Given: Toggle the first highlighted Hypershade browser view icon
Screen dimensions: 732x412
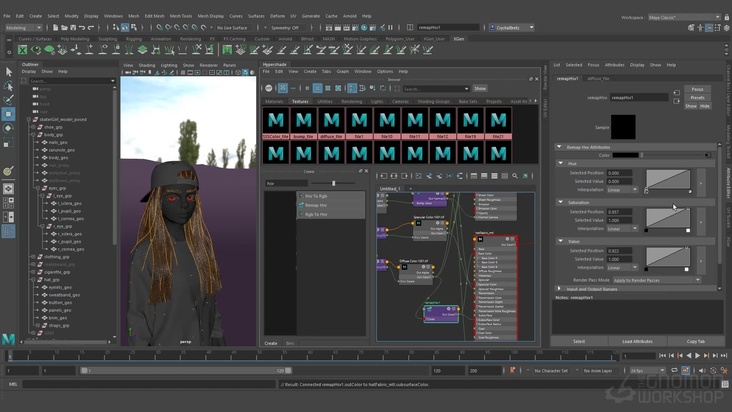Looking at the screenshot, I should 283,88.
